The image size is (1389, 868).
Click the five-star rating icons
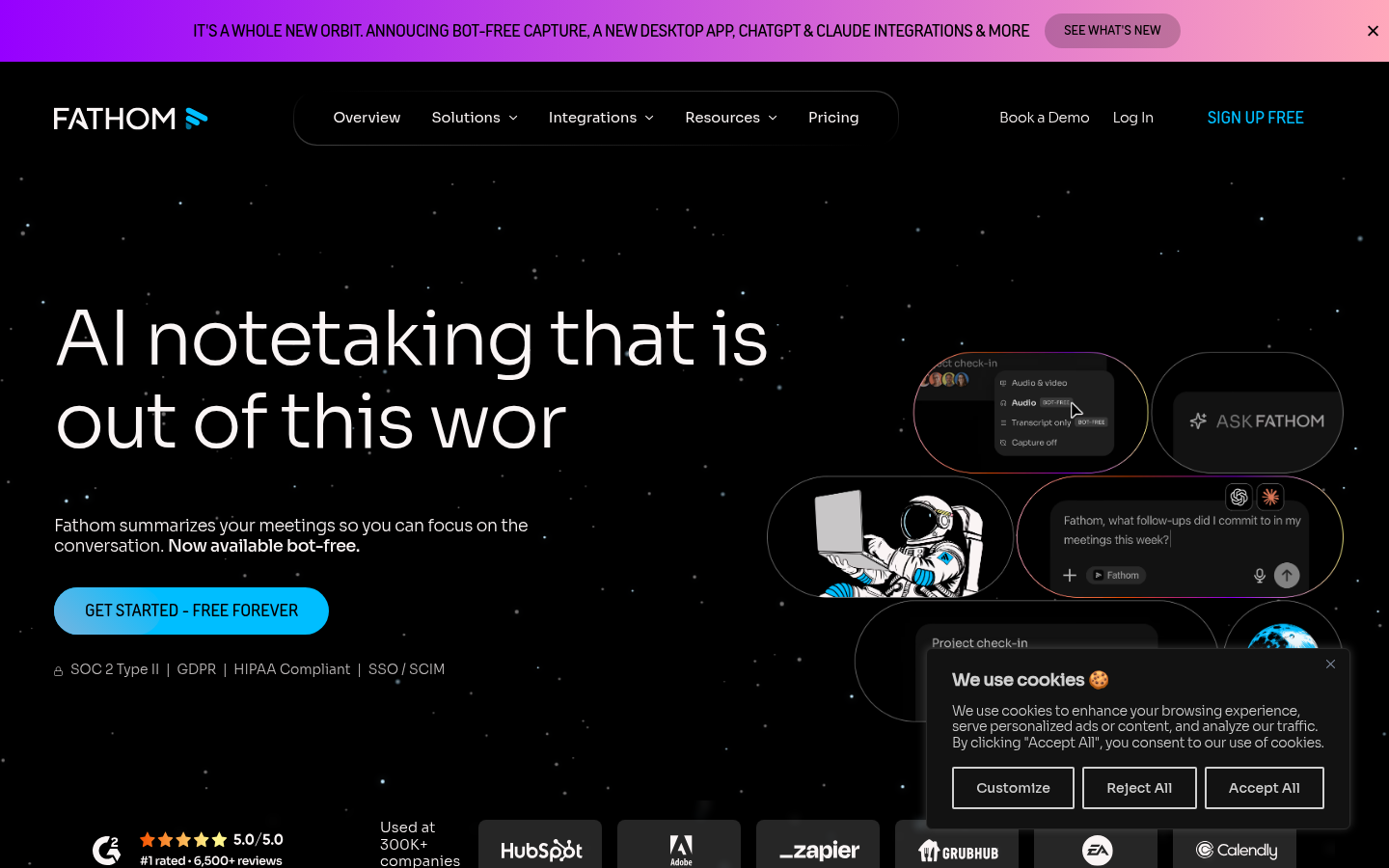pos(183,839)
